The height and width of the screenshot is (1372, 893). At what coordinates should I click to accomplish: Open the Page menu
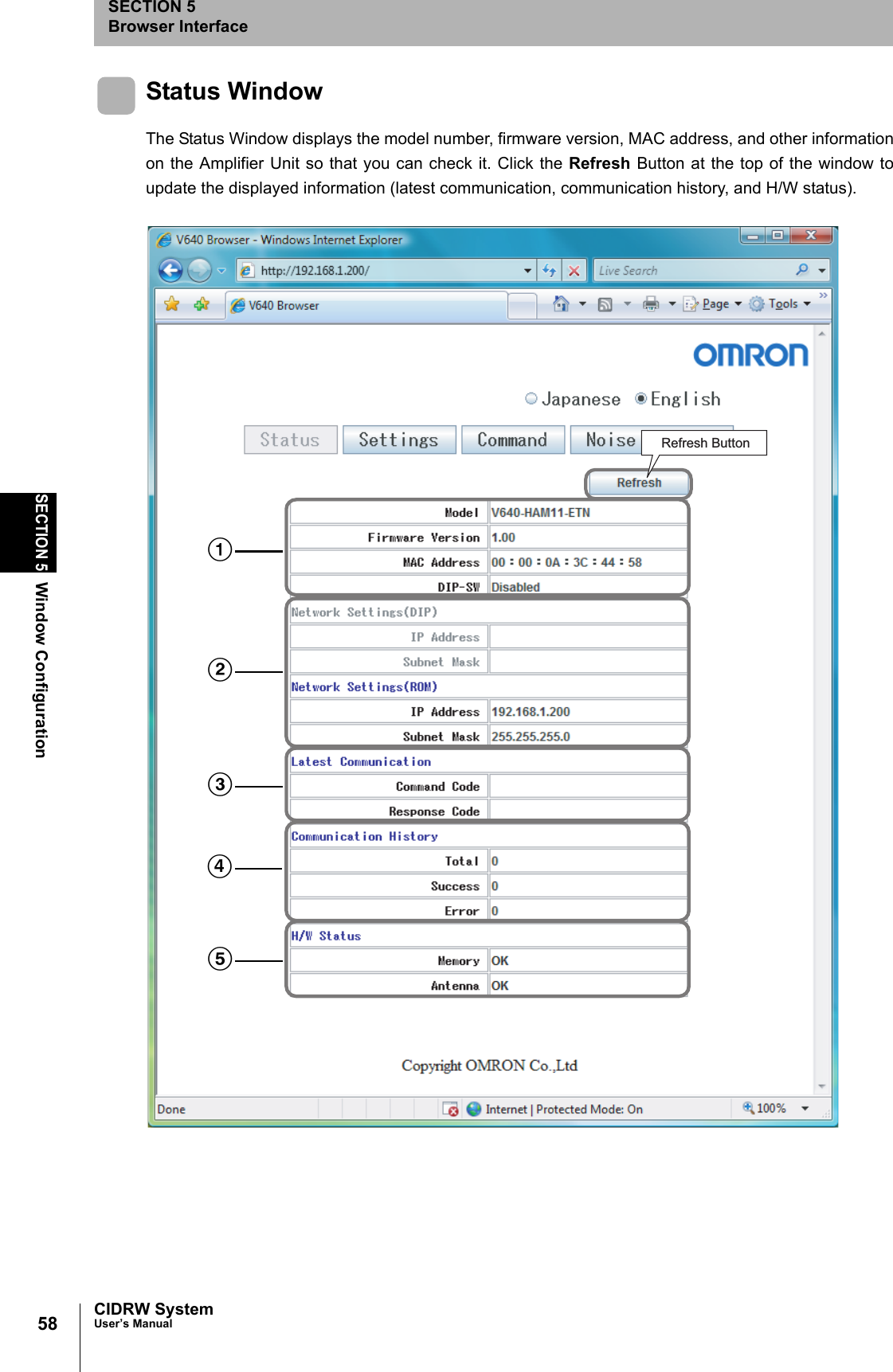pyautogui.click(x=712, y=304)
